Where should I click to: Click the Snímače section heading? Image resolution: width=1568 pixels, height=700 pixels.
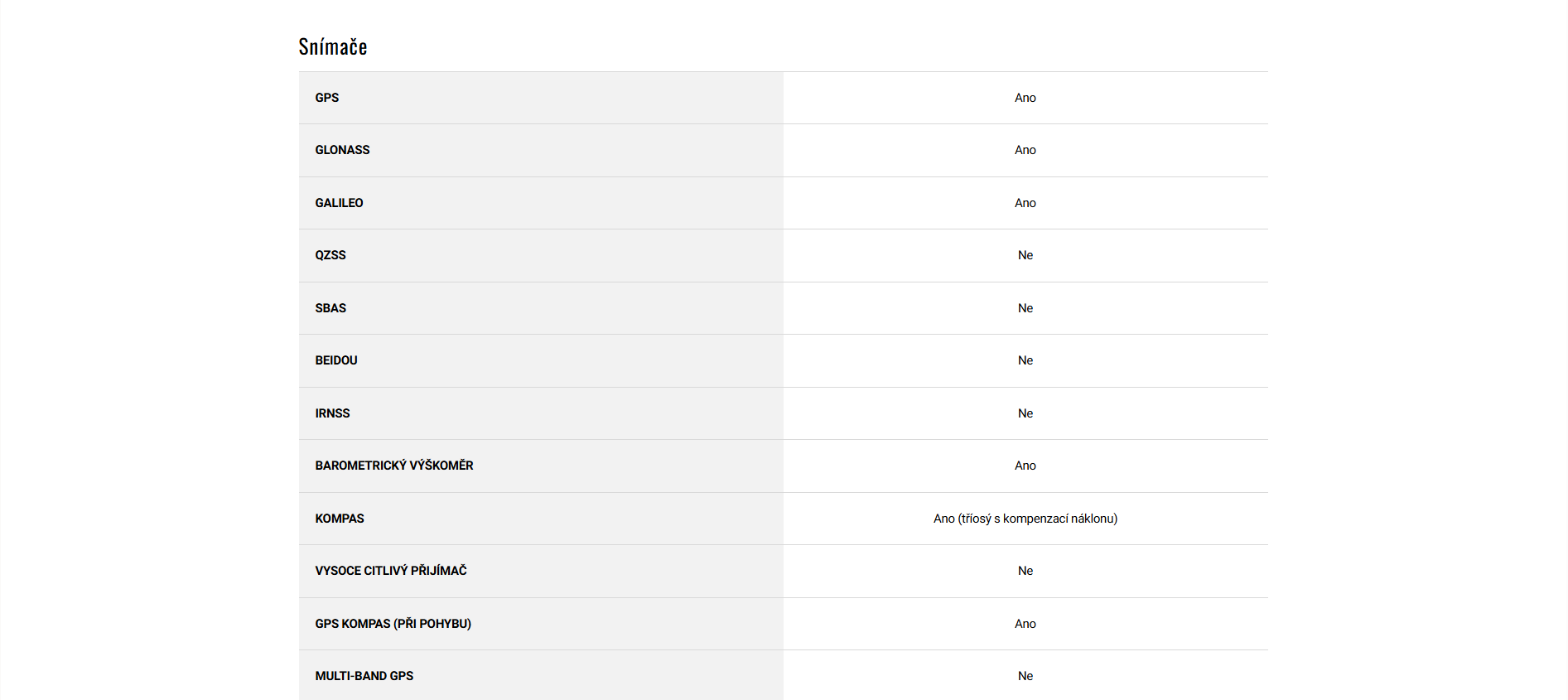(x=333, y=47)
